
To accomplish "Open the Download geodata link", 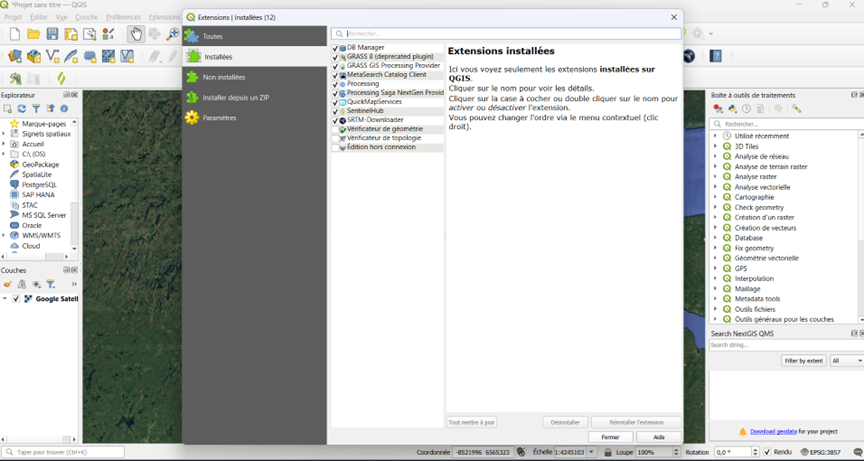I will [773, 431].
